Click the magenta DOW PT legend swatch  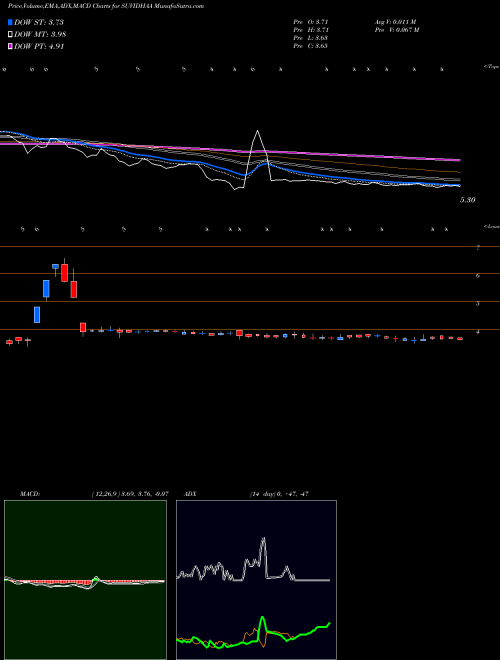[10, 46]
